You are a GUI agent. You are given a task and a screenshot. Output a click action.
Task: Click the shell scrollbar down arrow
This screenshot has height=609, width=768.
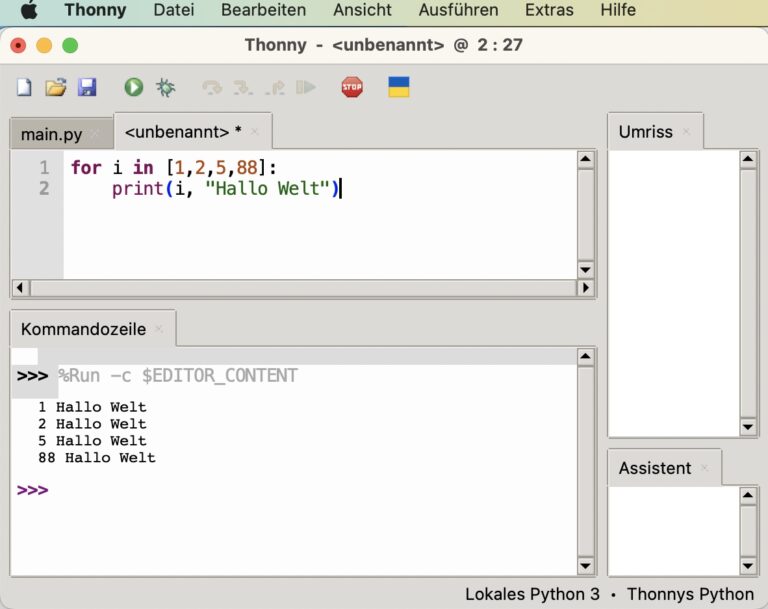click(x=586, y=566)
